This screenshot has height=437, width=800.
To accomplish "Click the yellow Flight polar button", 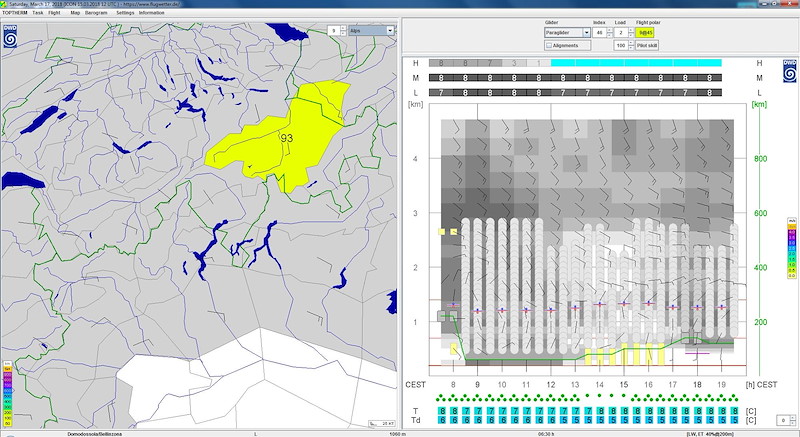I will (x=645, y=33).
